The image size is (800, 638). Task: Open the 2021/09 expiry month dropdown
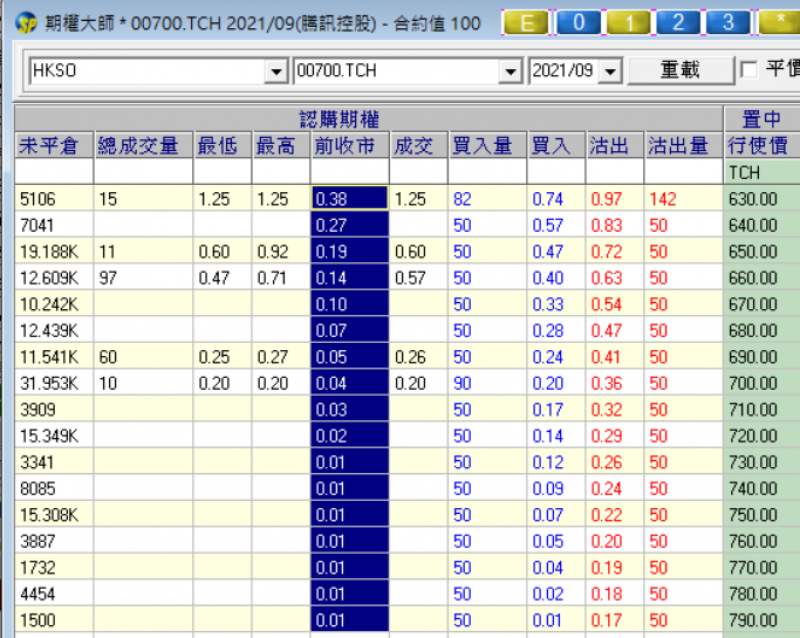612,71
